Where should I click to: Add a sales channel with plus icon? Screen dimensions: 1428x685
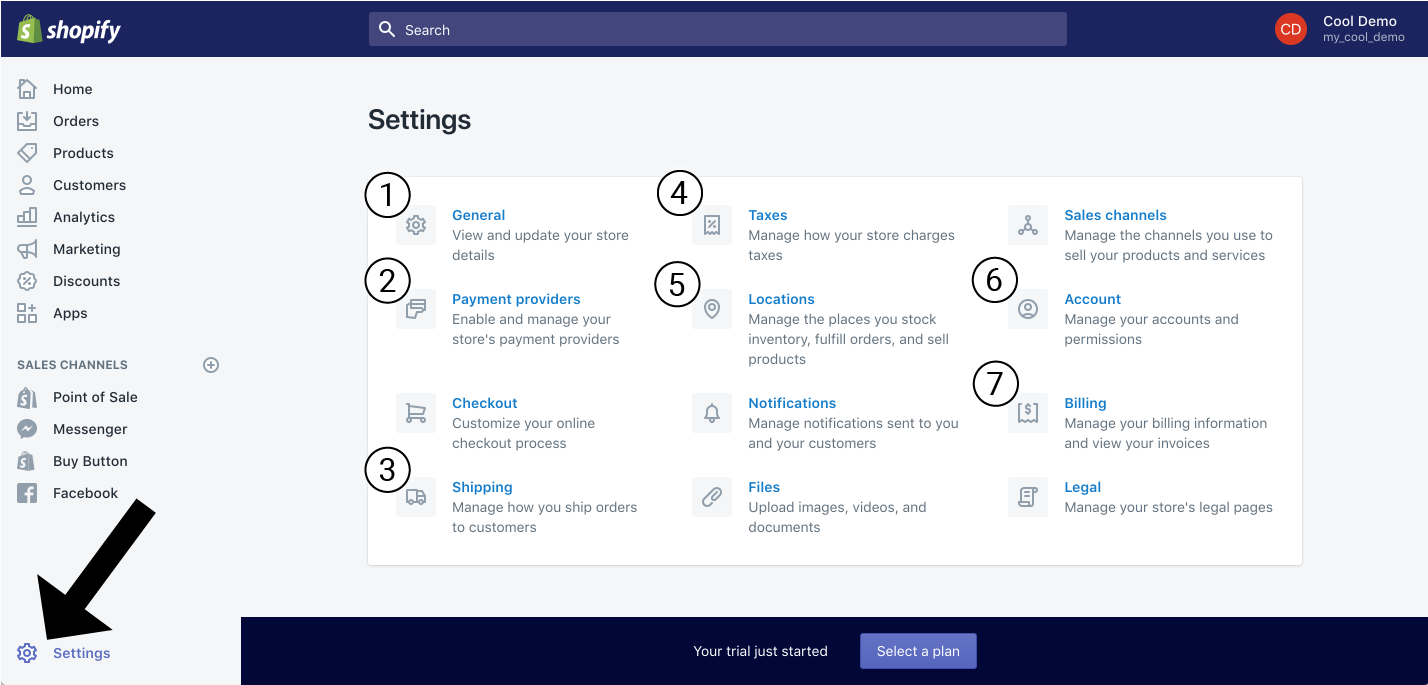[211, 365]
